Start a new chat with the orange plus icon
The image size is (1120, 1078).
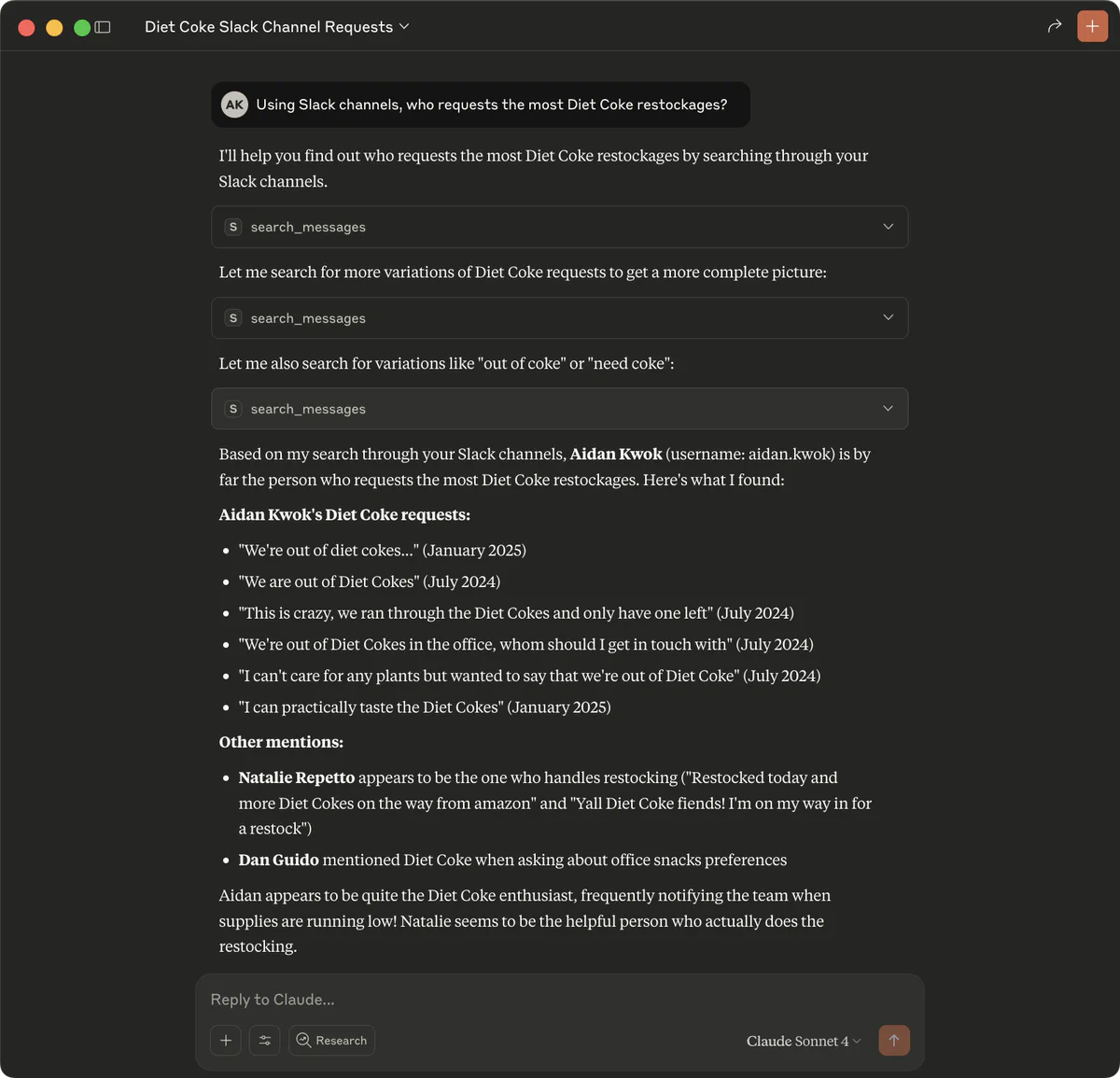click(x=1092, y=26)
